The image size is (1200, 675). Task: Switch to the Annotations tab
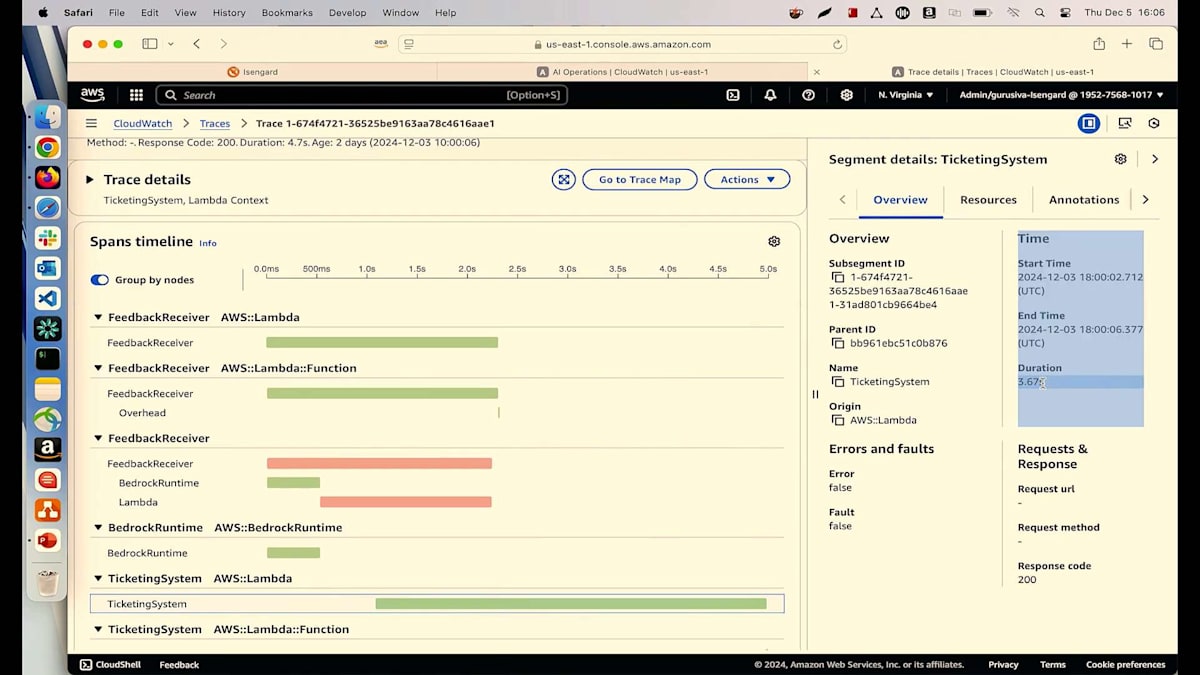pos(1084,200)
